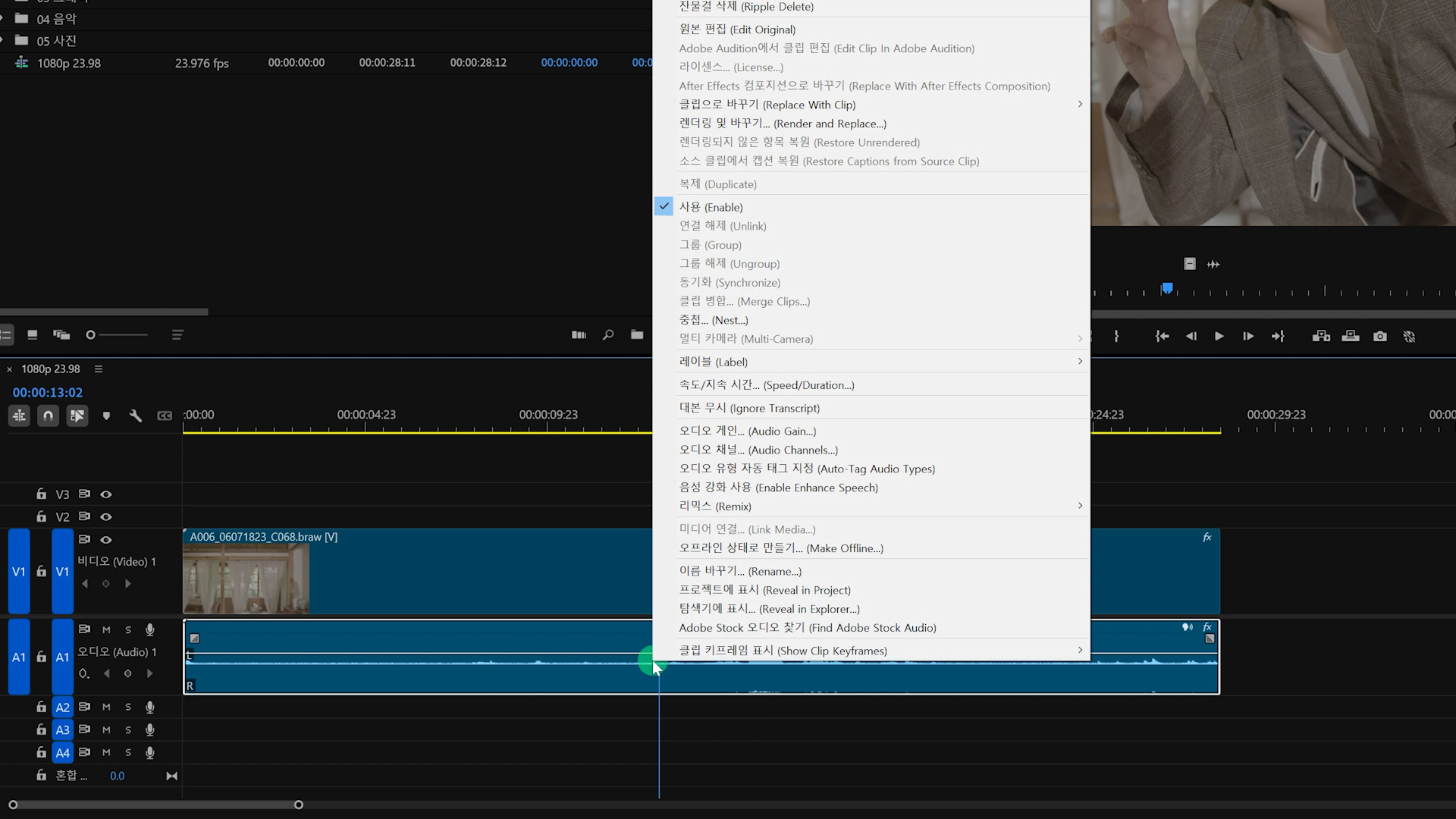Export frame with camera icon
This screenshot has width=1456, height=819.
coord(1380,336)
